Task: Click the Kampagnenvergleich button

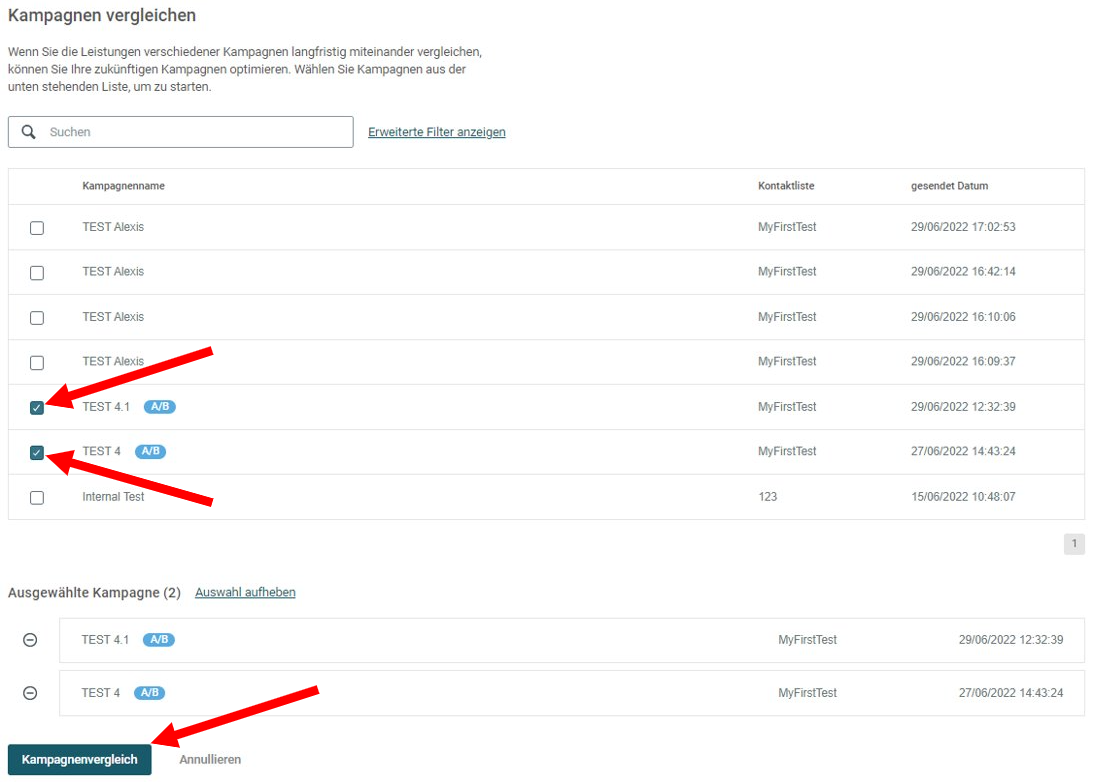Action: pyautogui.click(x=80, y=759)
